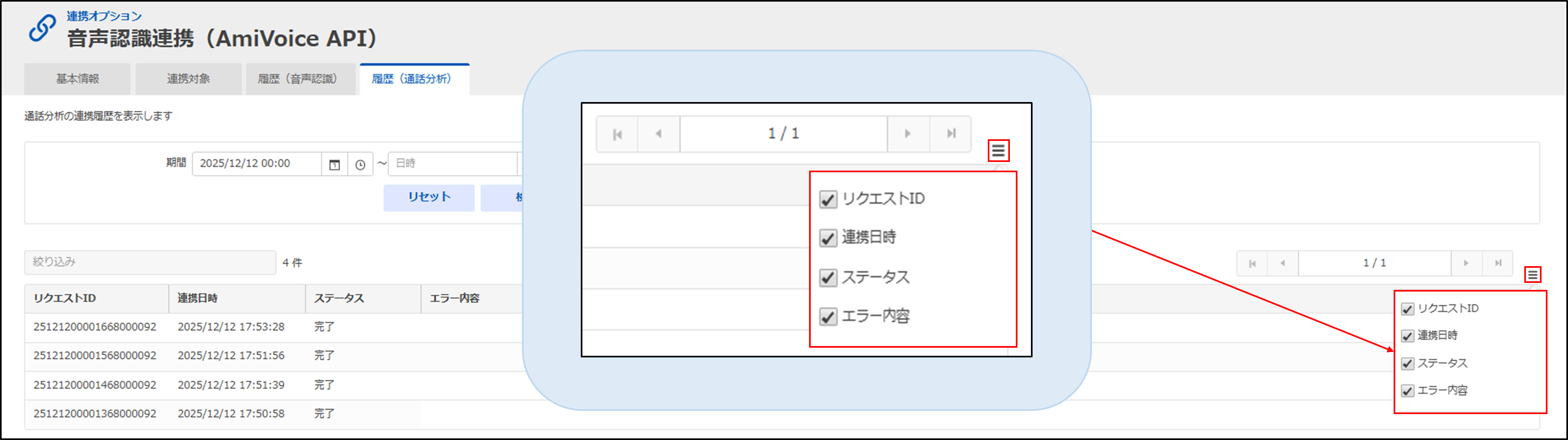Go to next page in right pager
1568x440 pixels.
point(1467,263)
